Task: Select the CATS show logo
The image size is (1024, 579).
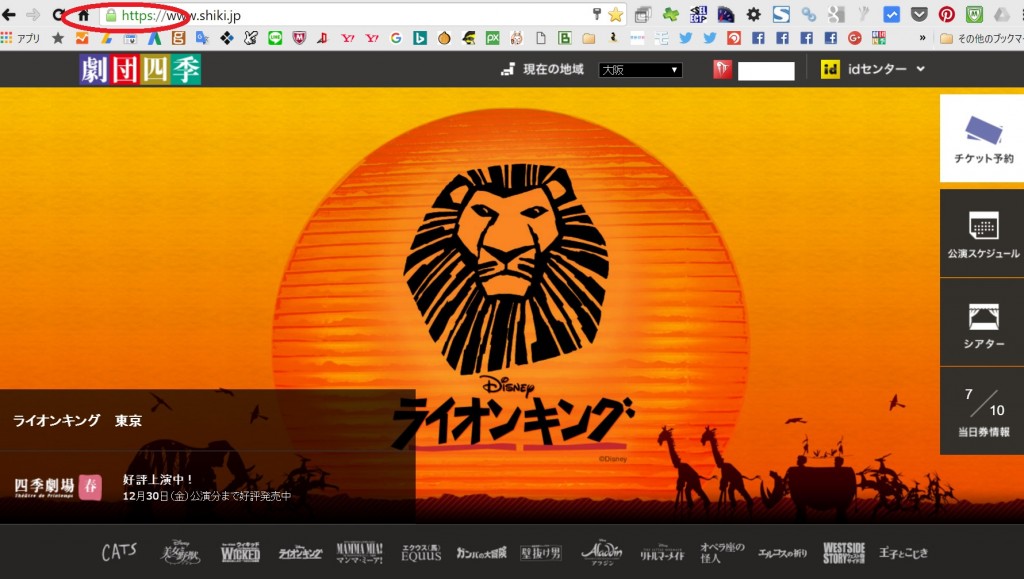Action: tap(119, 552)
